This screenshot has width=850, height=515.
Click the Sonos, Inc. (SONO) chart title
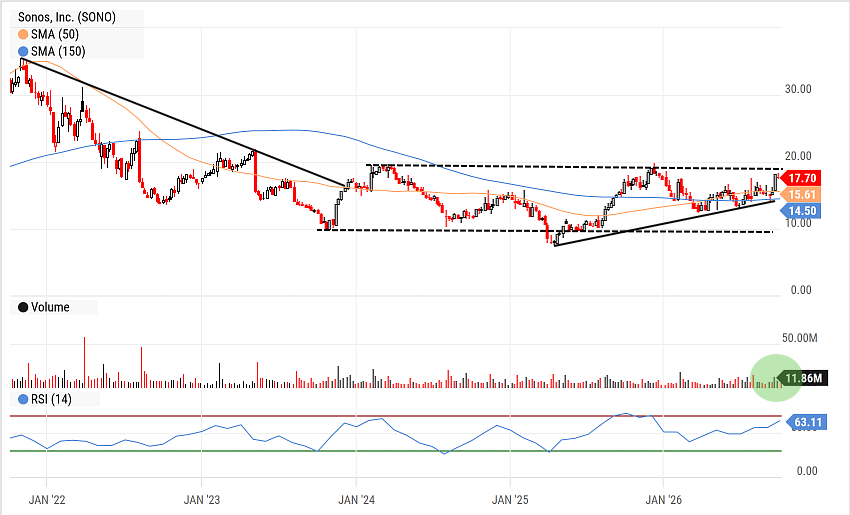(67, 17)
